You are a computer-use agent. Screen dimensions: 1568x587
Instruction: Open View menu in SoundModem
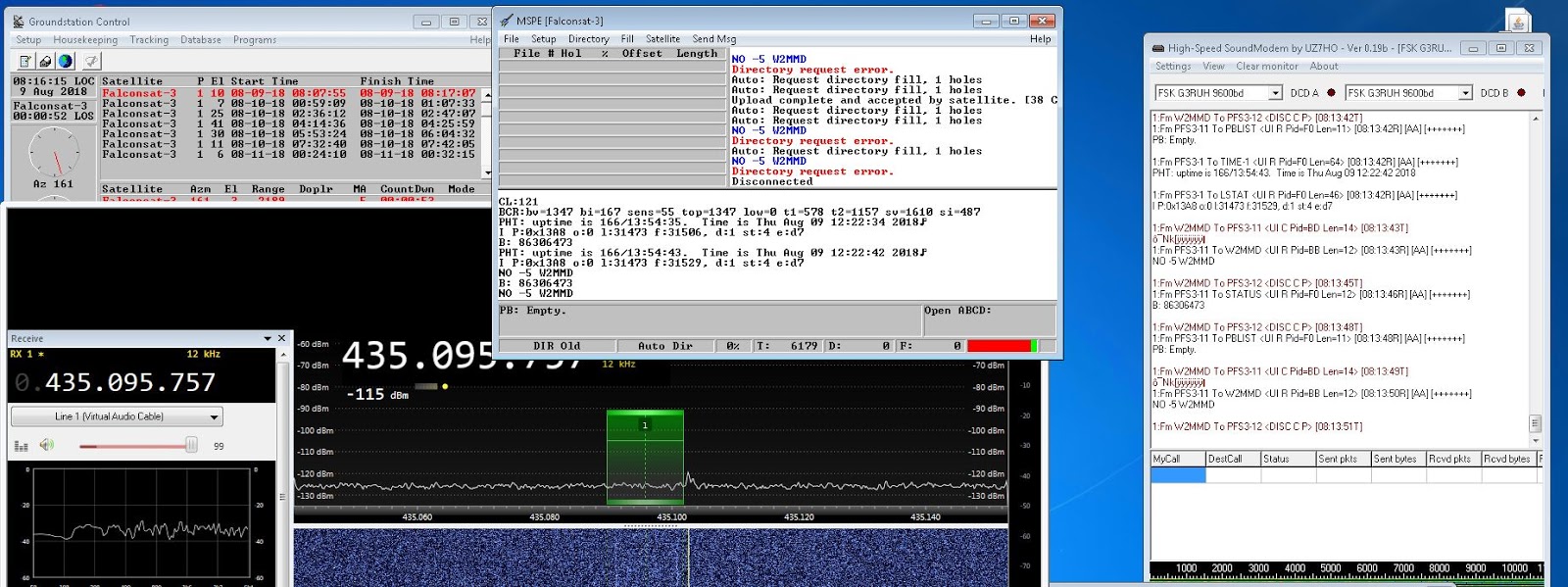1213,67
